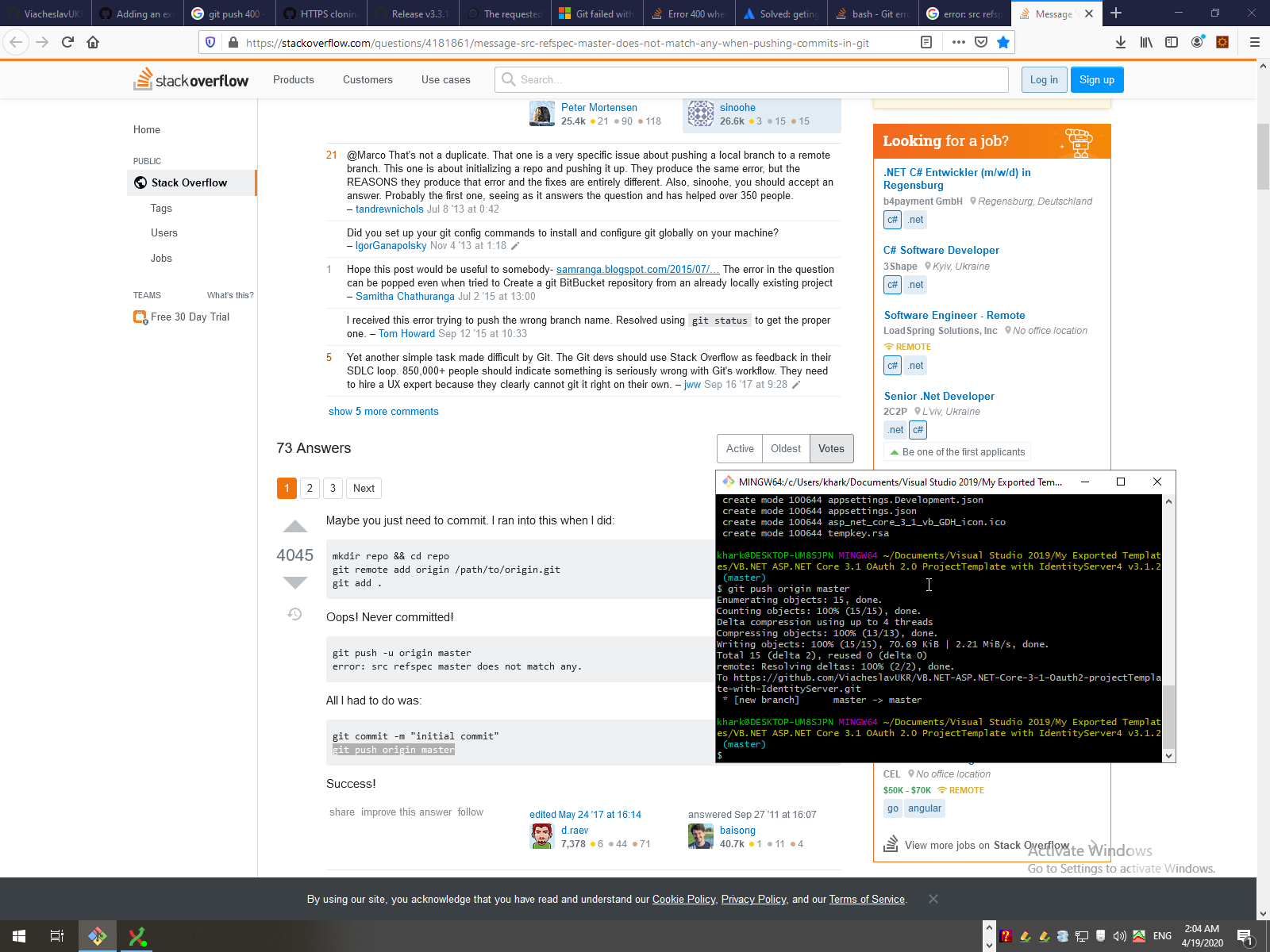Viewport: 1270px width, 952px height.
Task: Open the Firefox Library icon
Action: (x=1146, y=42)
